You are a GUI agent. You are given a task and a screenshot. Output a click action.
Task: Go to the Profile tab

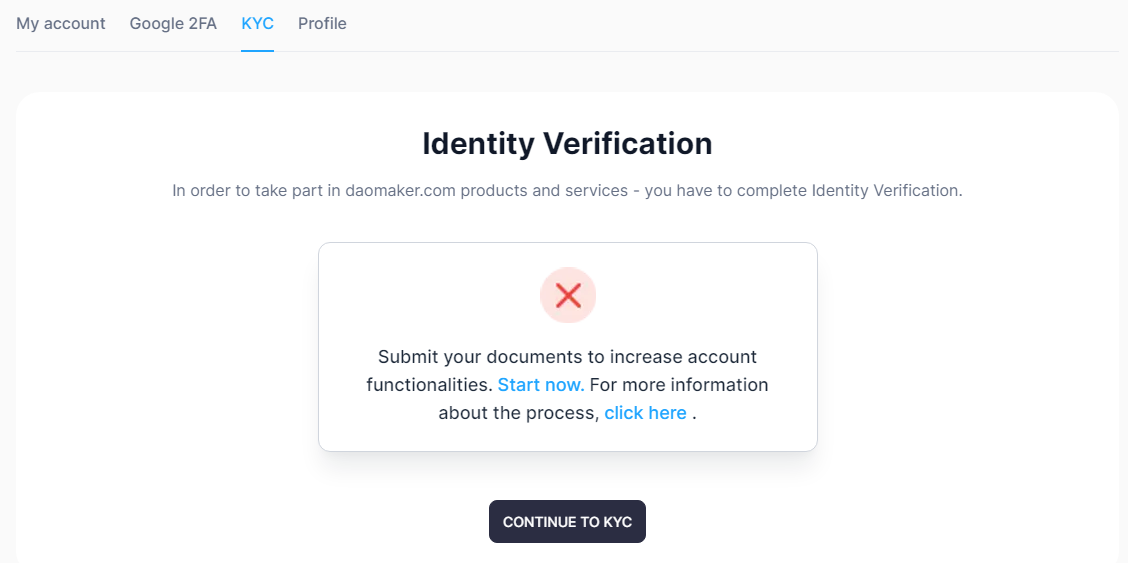click(x=322, y=23)
